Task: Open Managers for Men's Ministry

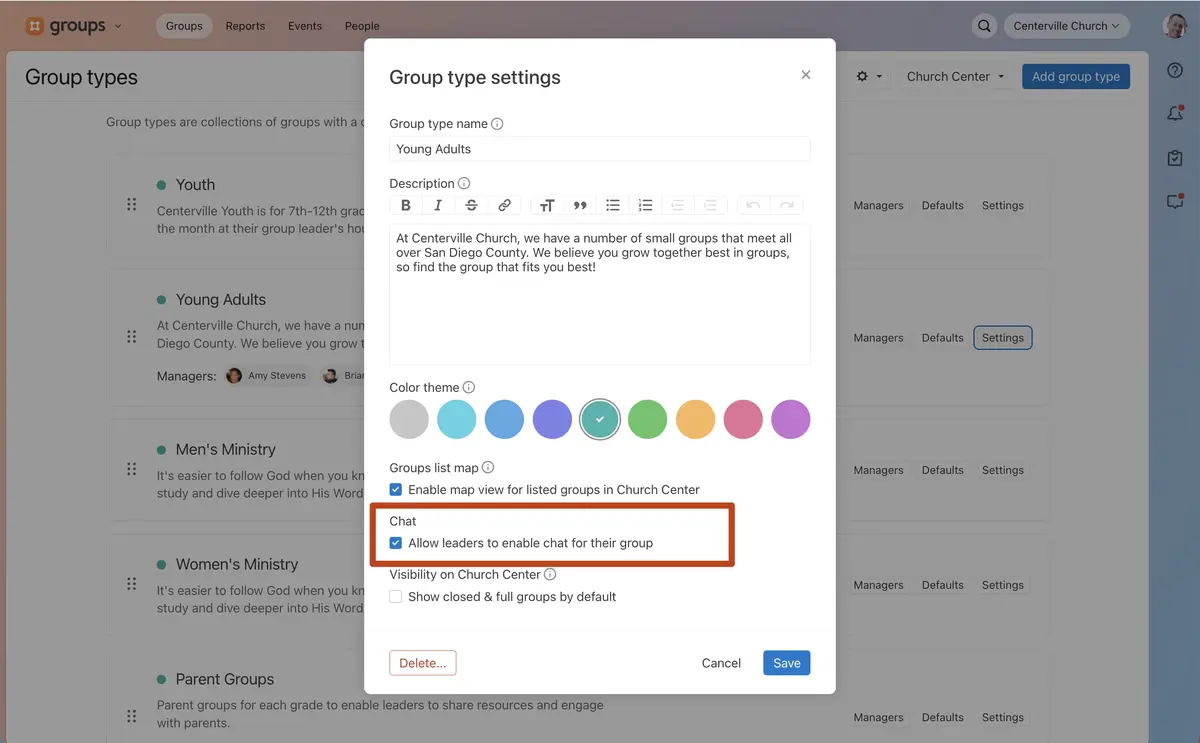Action: coord(879,470)
